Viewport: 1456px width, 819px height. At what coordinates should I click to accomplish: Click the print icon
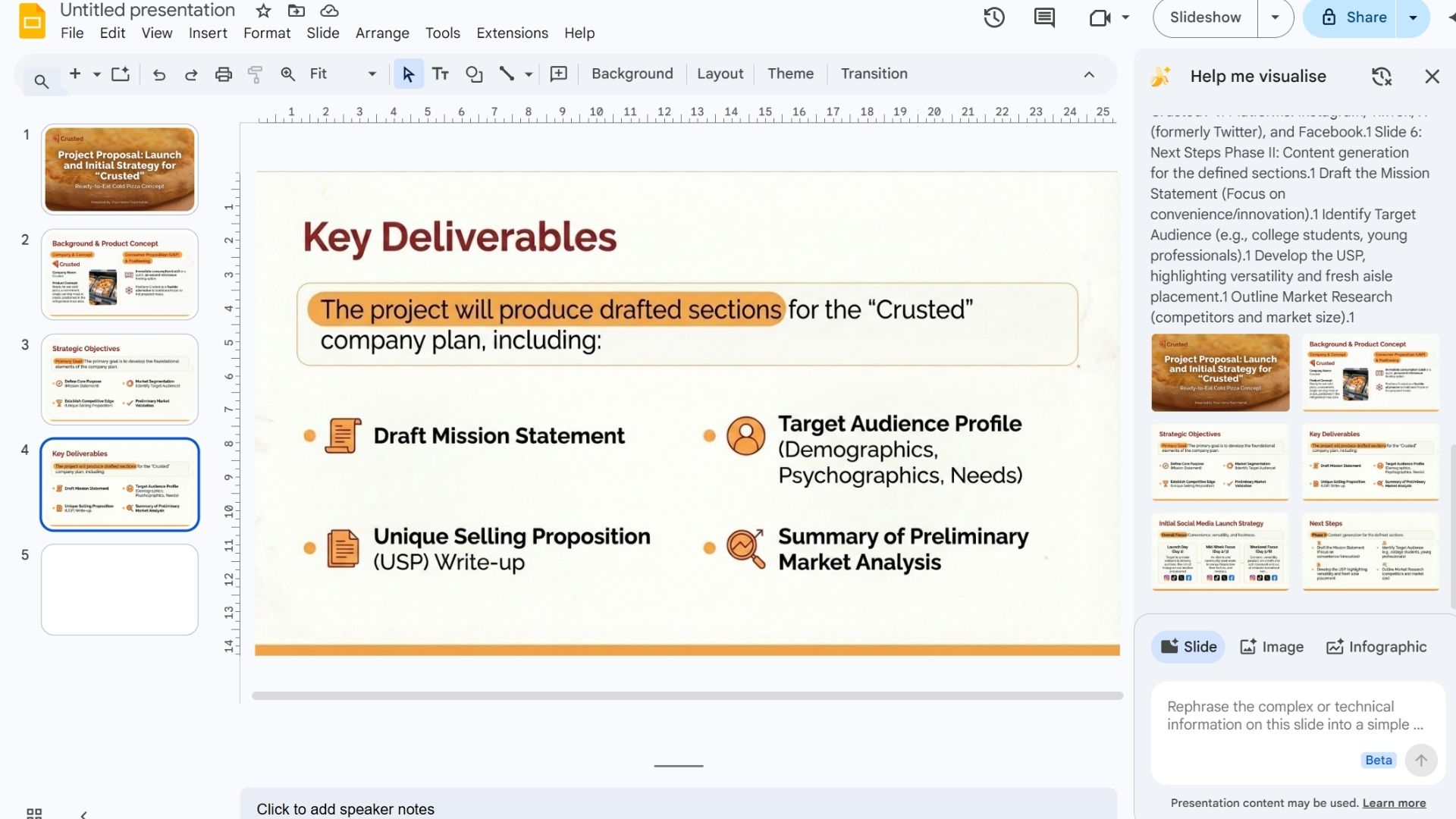click(223, 74)
